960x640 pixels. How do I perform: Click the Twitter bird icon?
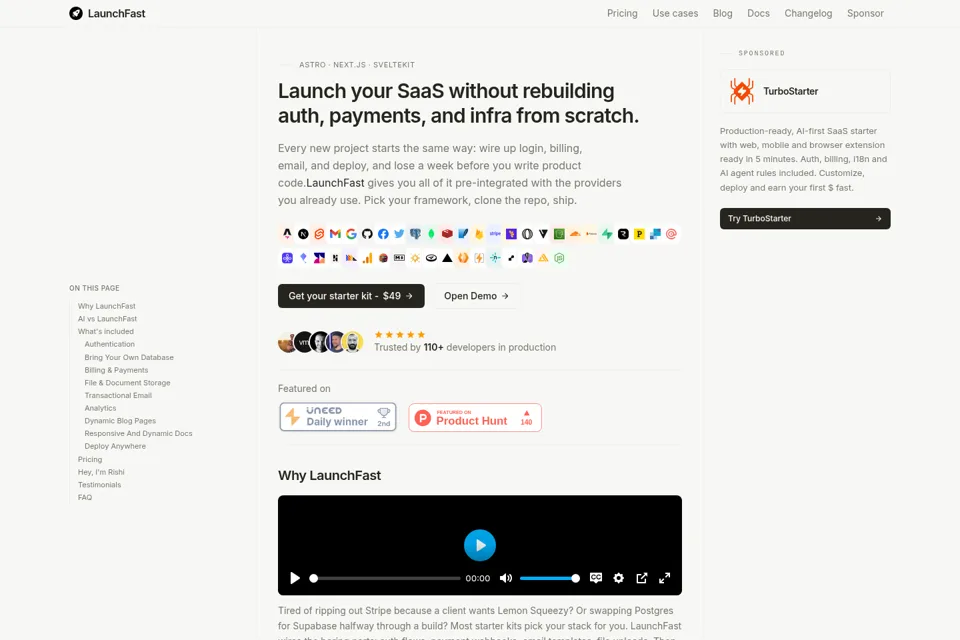(399, 233)
